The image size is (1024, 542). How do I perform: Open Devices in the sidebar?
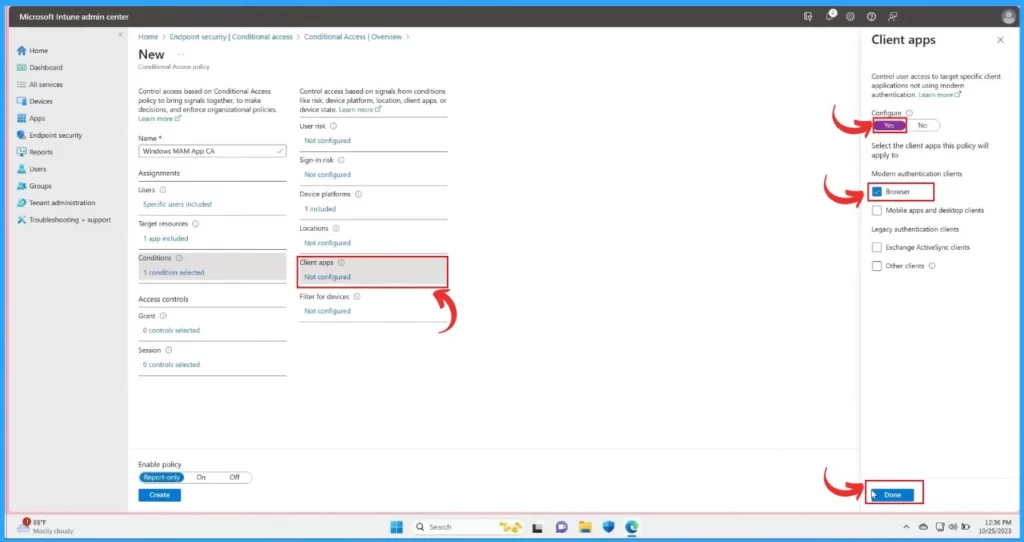point(35,101)
